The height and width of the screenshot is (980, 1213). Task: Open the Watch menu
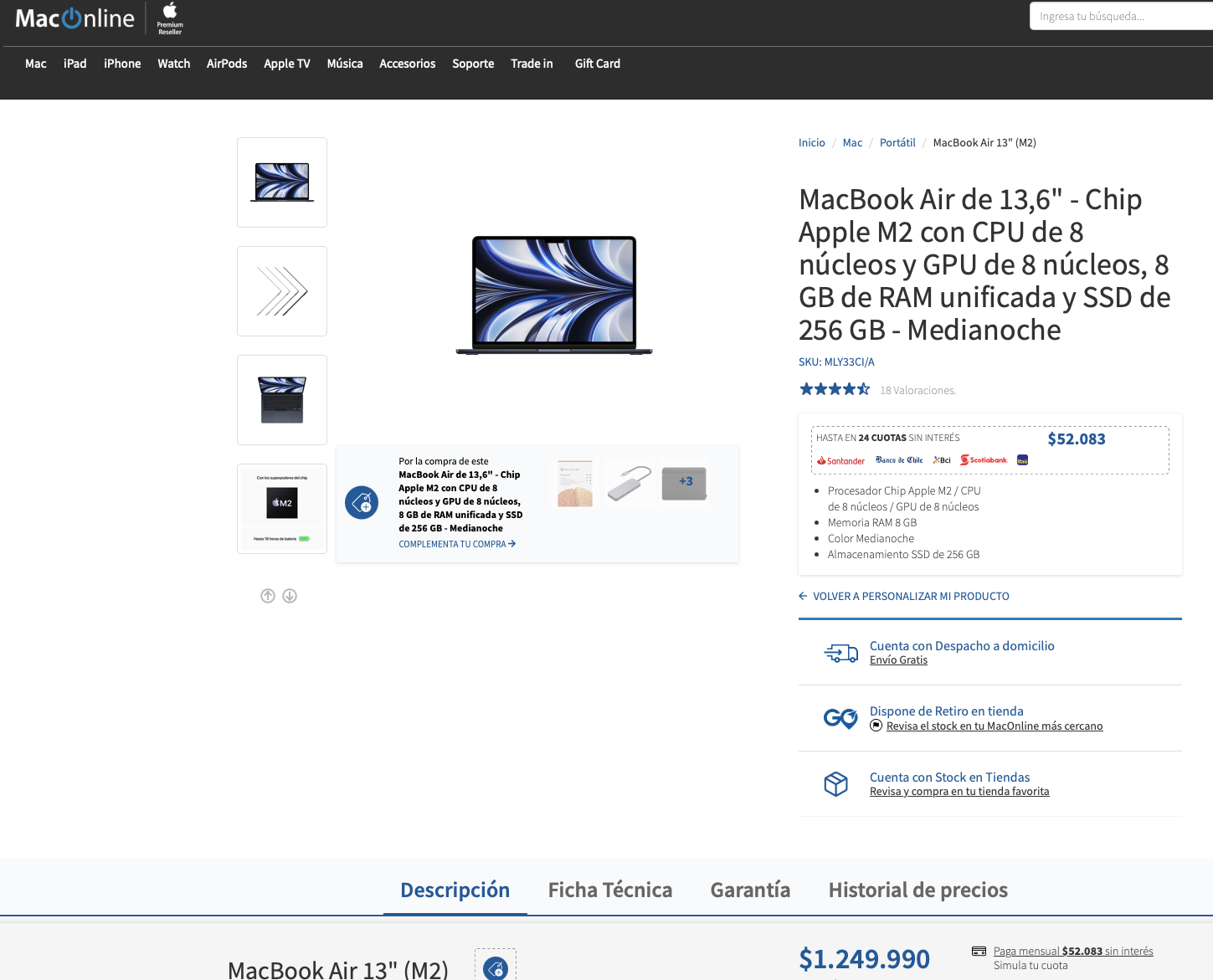pyautogui.click(x=174, y=64)
